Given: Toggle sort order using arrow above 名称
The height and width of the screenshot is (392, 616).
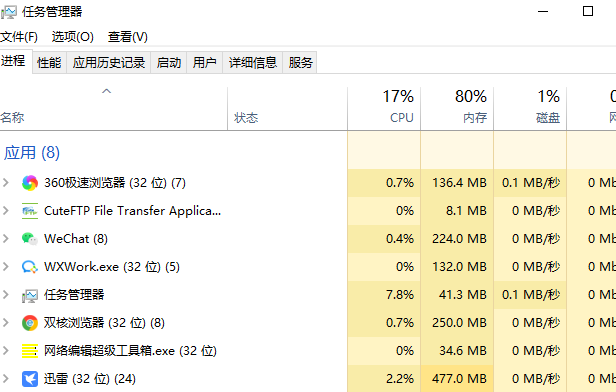Looking at the screenshot, I should pos(106,92).
